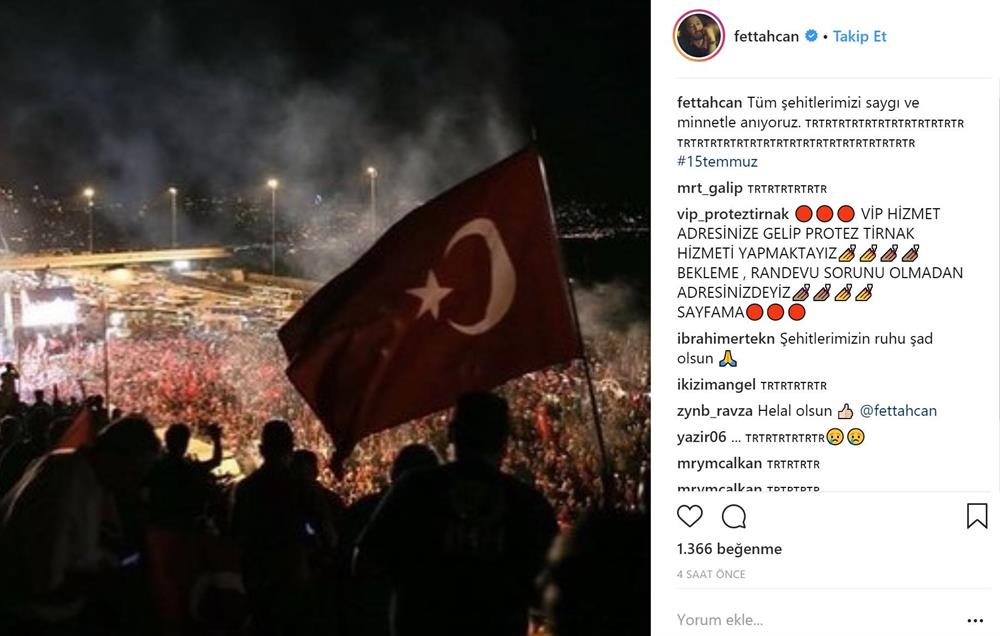Click the @fettahcan mention link
Screen dimensions: 1000x636
click(x=899, y=411)
